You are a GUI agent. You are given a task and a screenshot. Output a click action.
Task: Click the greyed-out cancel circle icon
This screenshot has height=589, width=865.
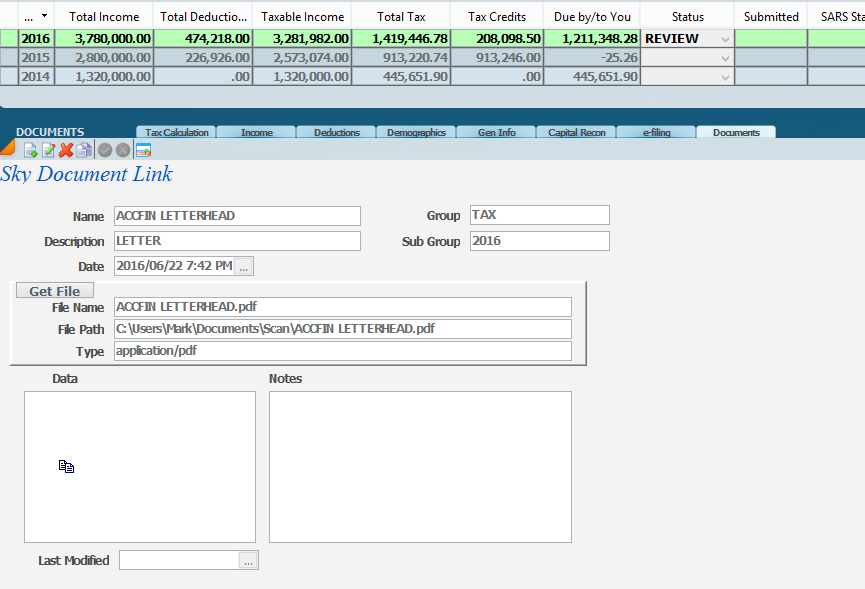tap(123, 150)
